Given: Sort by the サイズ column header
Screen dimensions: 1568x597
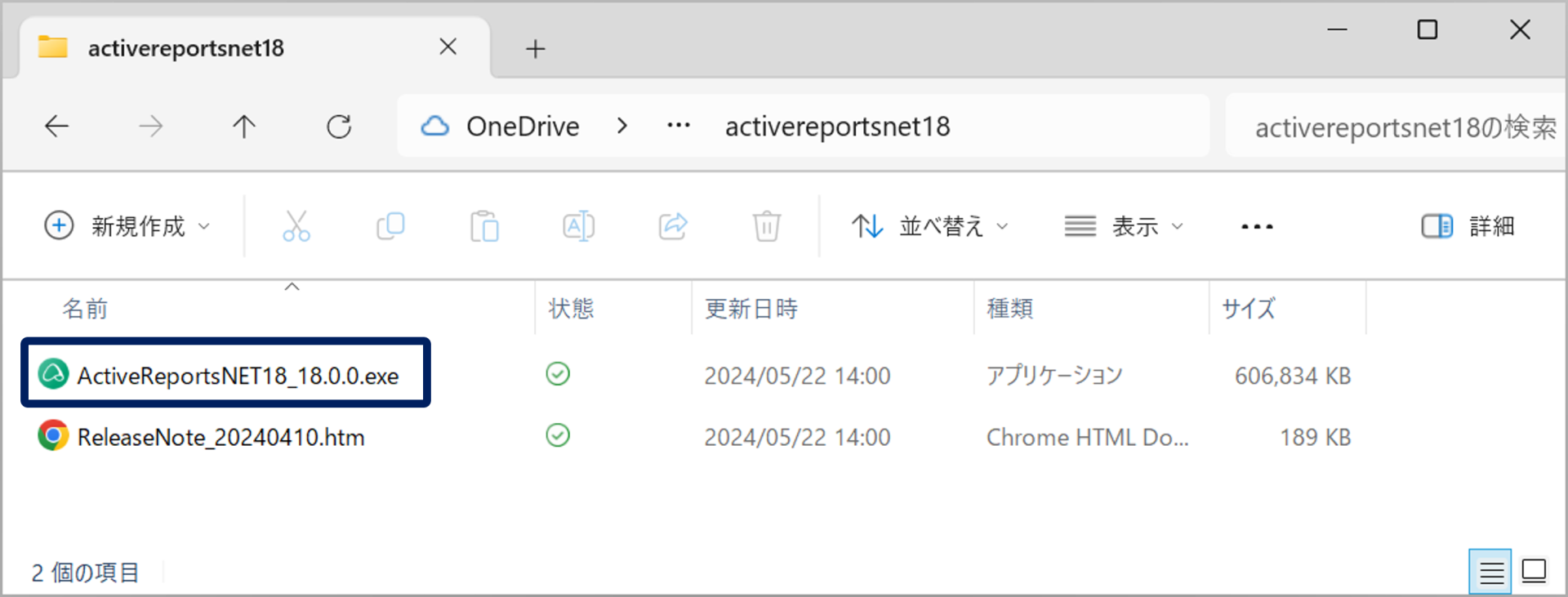Looking at the screenshot, I should [1249, 309].
